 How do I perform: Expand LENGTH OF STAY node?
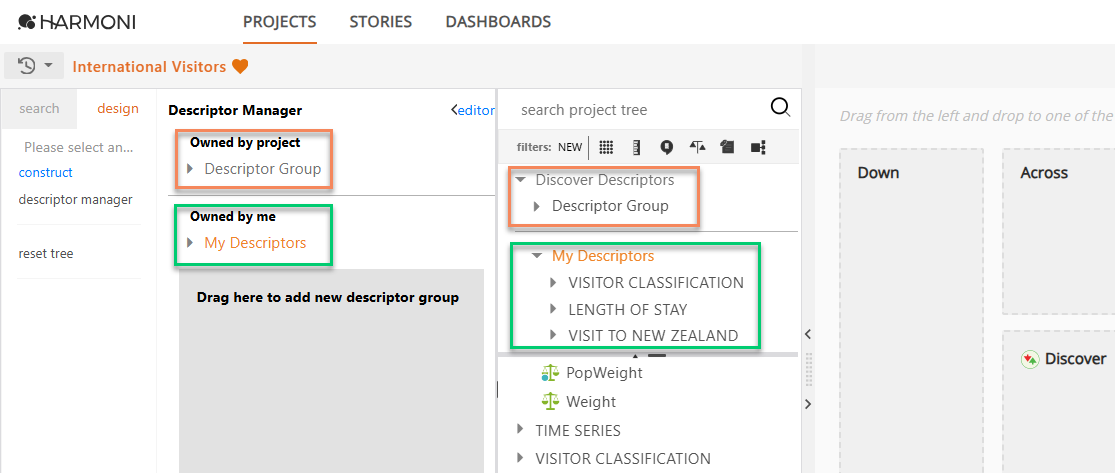click(x=554, y=309)
